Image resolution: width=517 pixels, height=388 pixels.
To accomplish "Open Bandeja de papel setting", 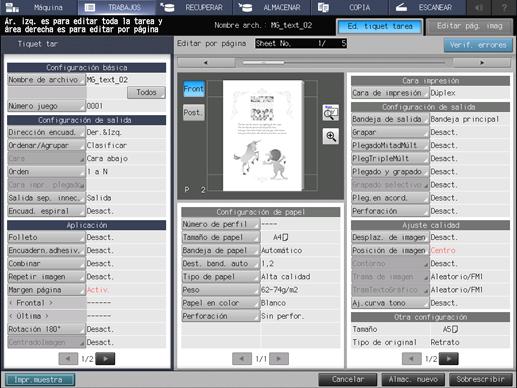I will click(x=221, y=250).
